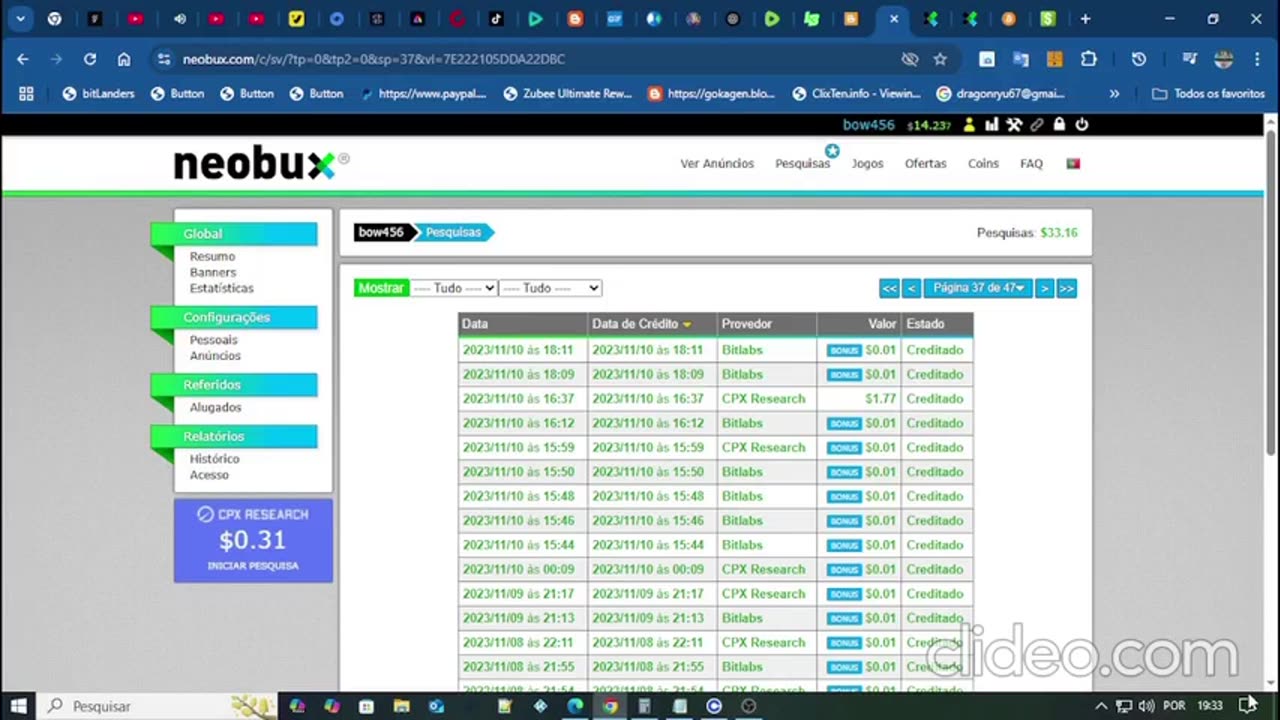
Task: Go back with the browser back arrow
Action: (23, 59)
